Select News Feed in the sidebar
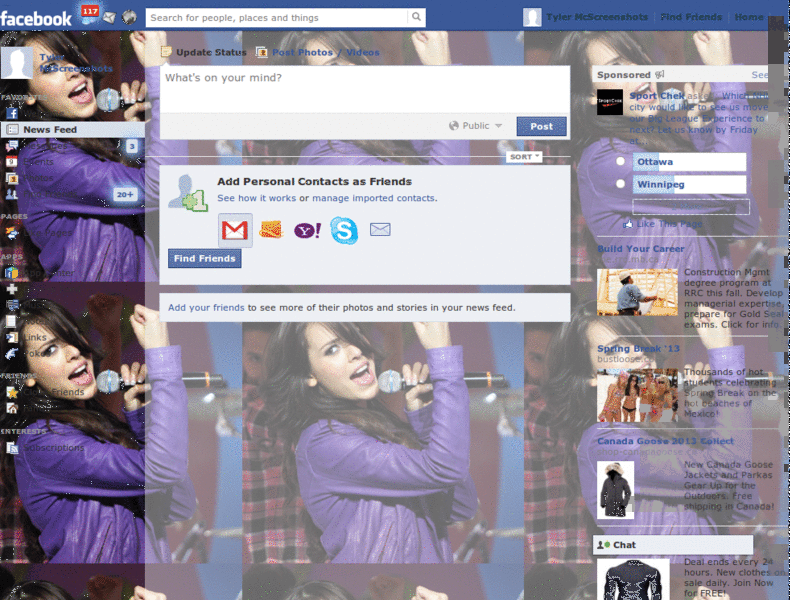The image size is (800, 600). coord(73,130)
